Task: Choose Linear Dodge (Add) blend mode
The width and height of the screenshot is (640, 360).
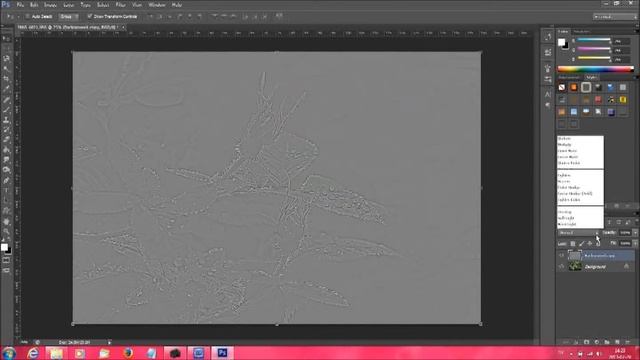Action: (x=575, y=193)
